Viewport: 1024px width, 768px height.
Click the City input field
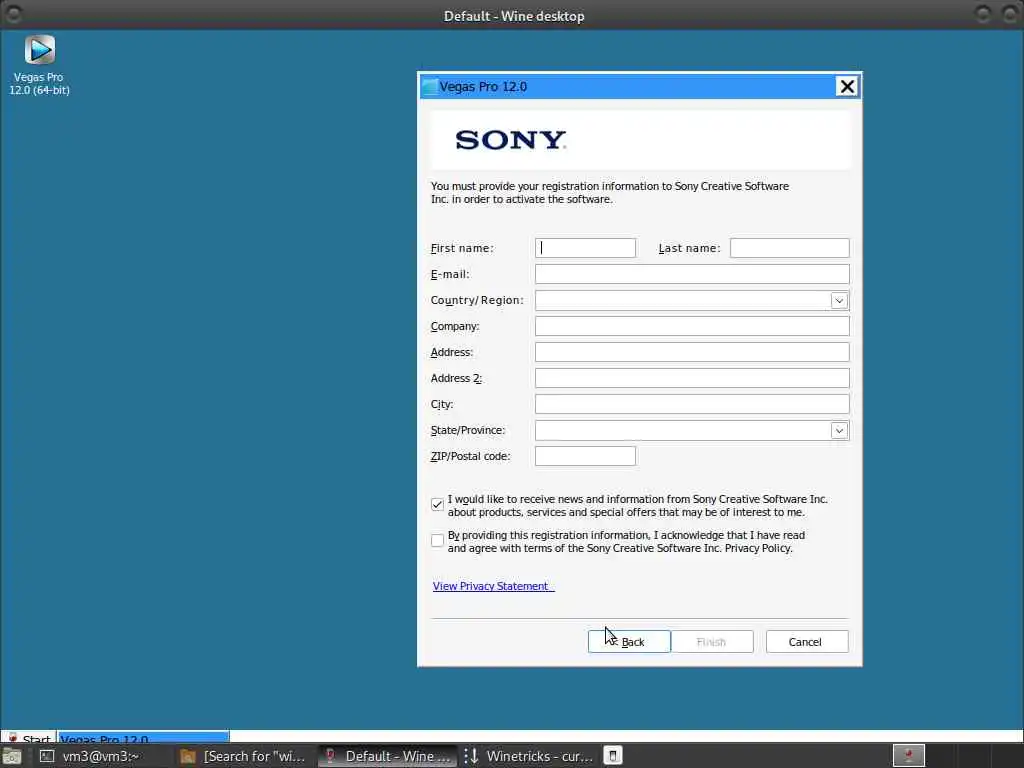pos(692,404)
